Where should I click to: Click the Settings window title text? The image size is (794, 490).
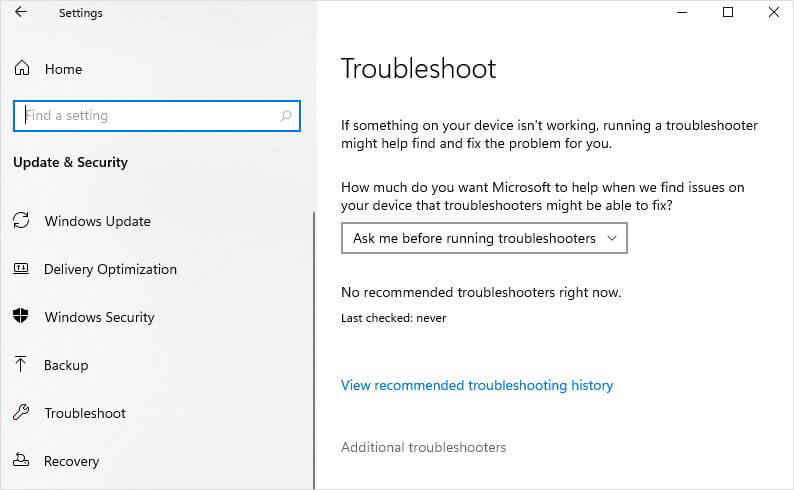pos(81,13)
